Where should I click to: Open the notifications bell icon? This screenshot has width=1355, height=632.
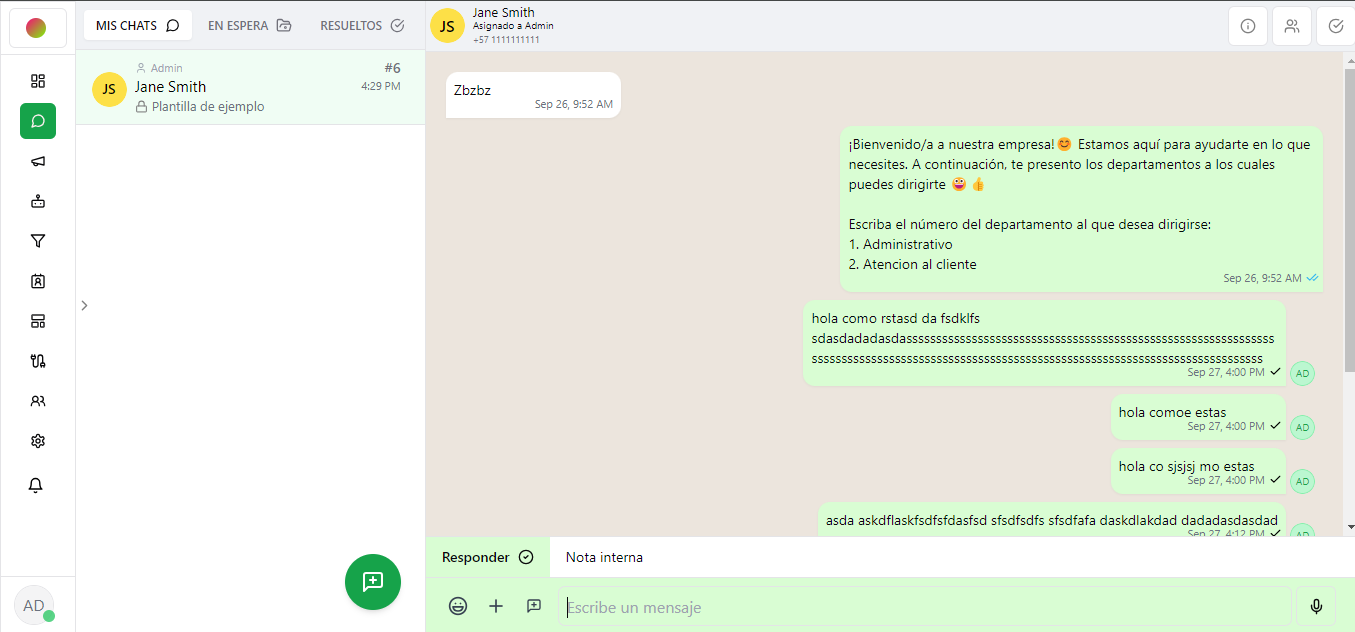coord(36,486)
